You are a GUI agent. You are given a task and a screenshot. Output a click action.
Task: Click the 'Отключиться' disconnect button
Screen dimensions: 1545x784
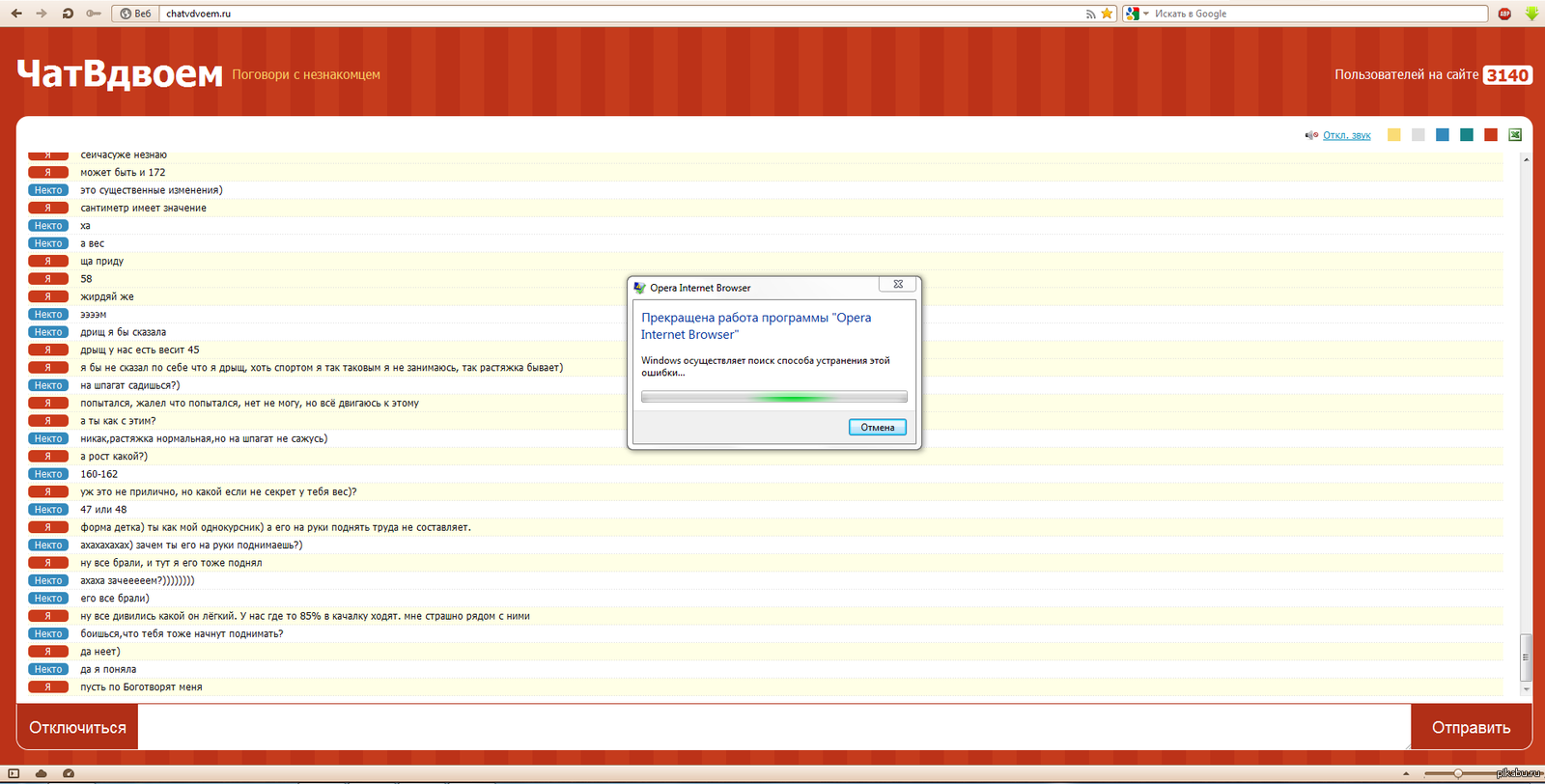tap(77, 727)
